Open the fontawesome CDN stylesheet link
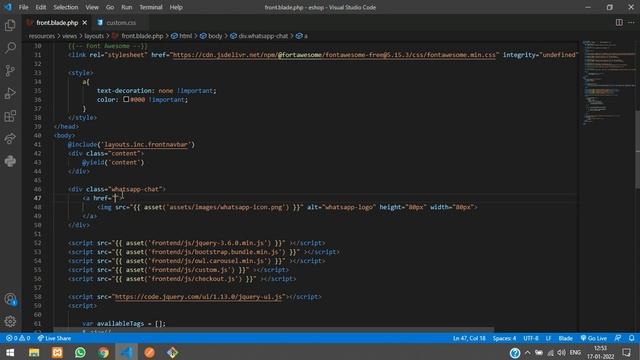The height and width of the screenshot is (360, 640). click(334, 55)
